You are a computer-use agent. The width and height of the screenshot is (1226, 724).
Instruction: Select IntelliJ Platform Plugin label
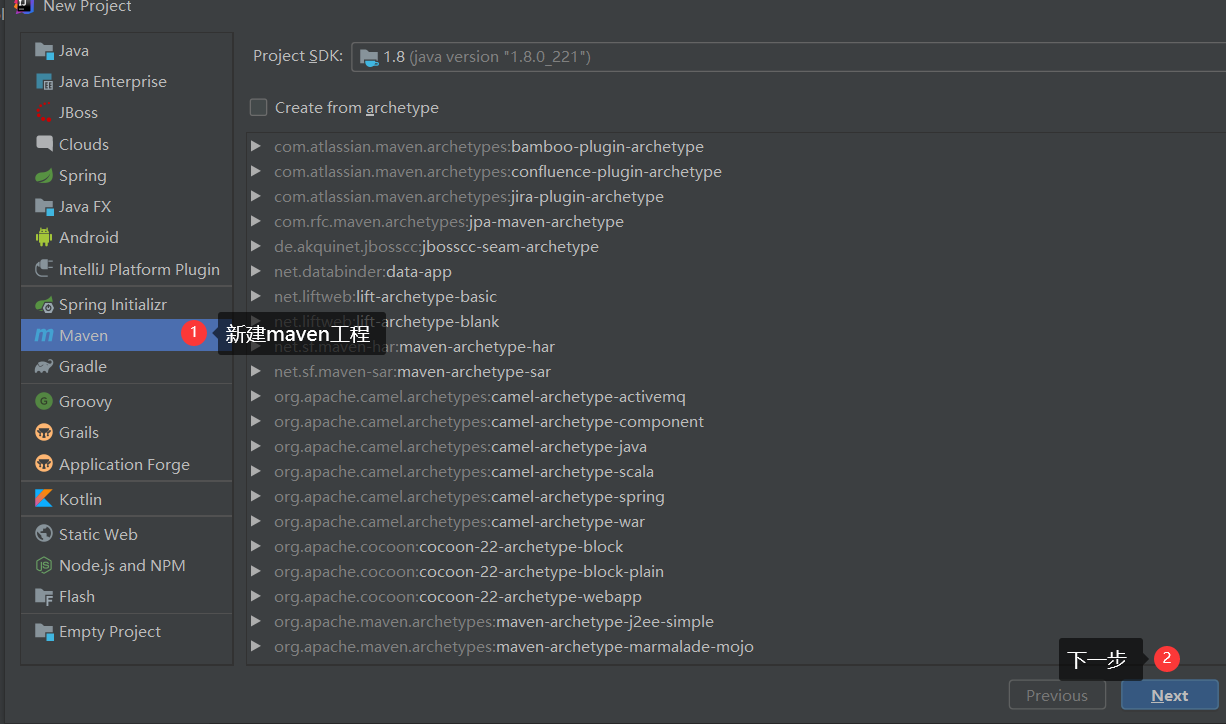coord(139,269)
